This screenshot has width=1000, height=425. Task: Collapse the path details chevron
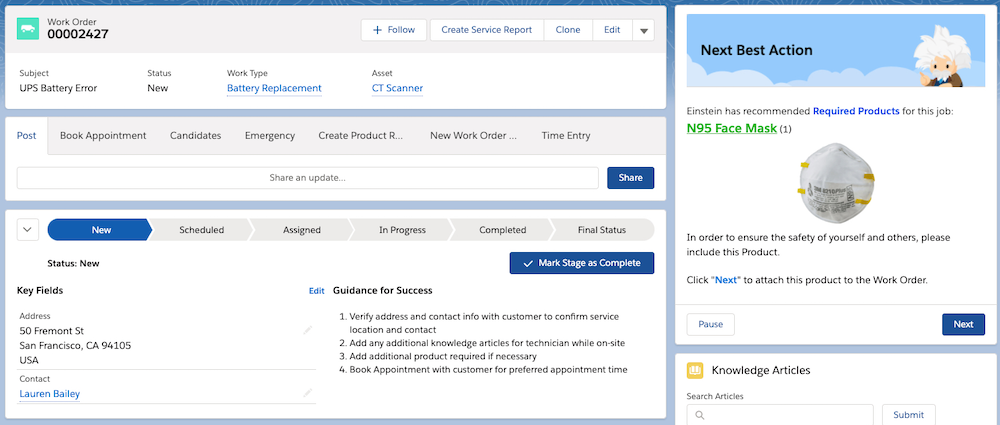pos(28,230)
